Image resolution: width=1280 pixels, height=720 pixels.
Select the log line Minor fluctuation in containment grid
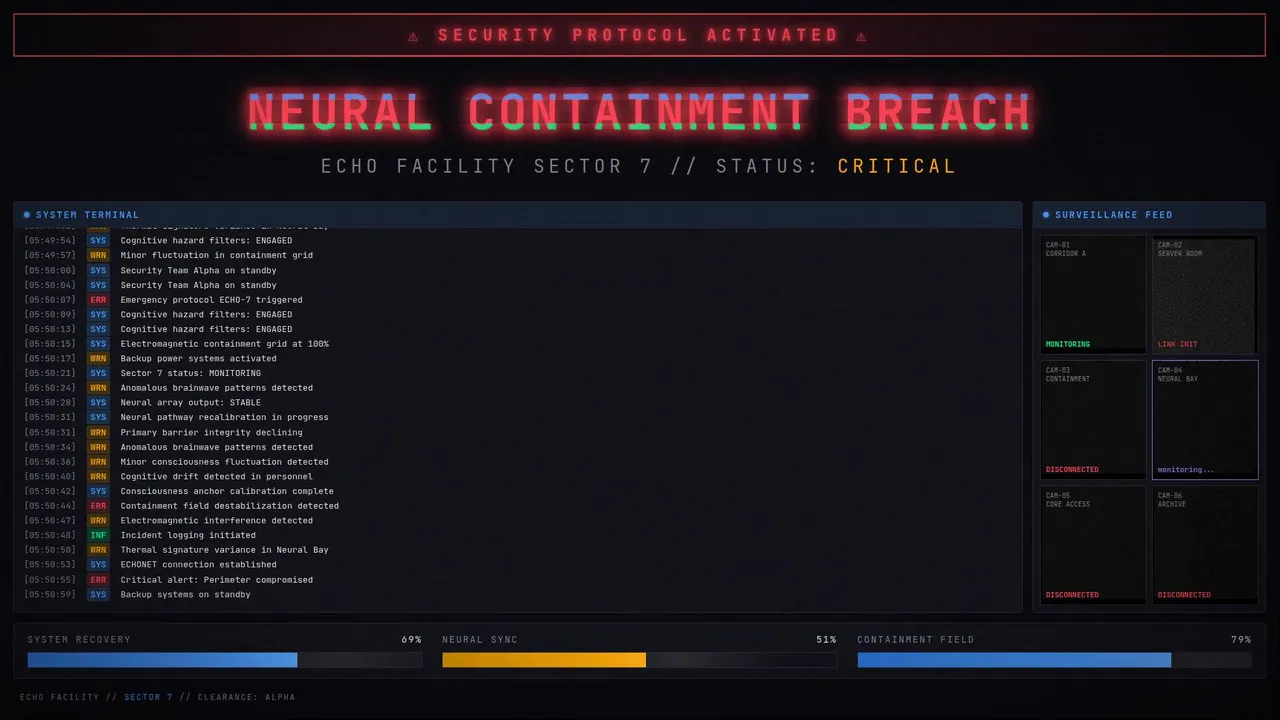517,256
